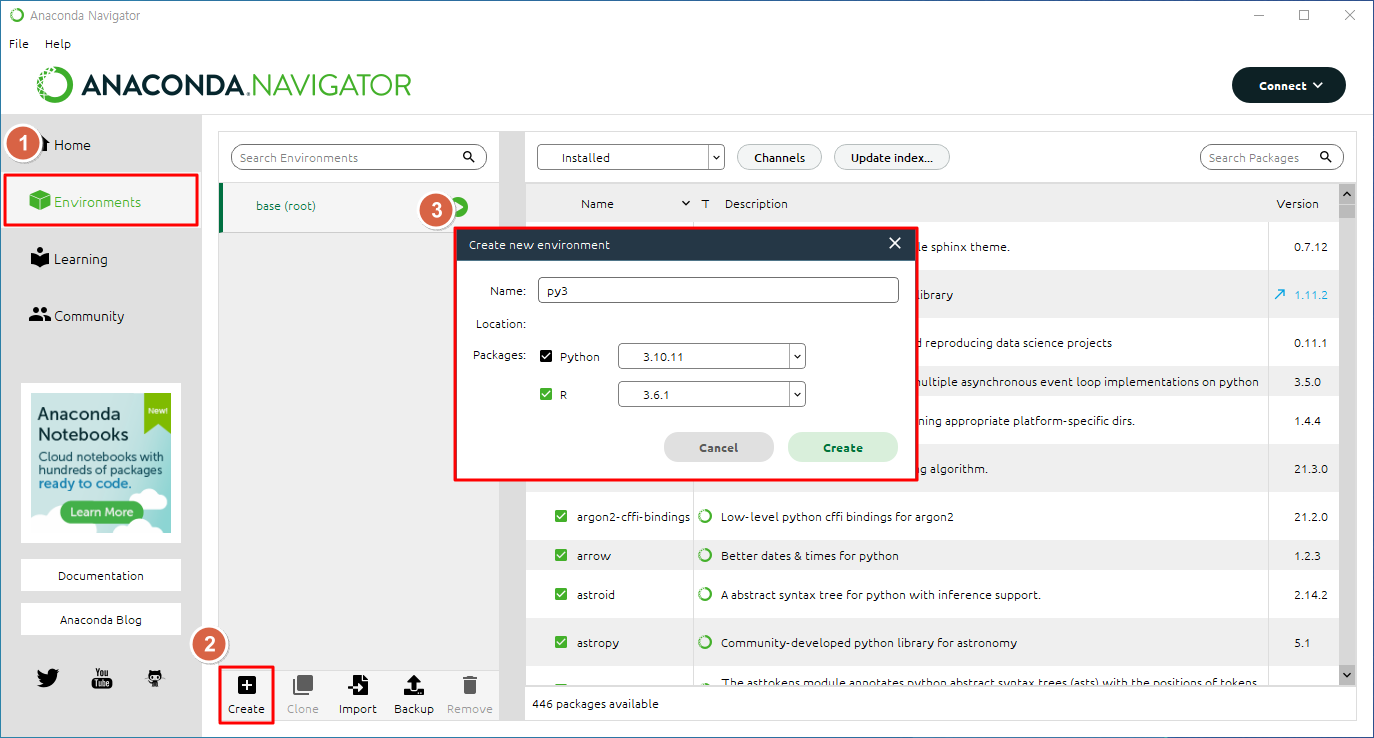Open the Documentation link button
This screenshot has width=1374, height=738.
coord(101,576)
